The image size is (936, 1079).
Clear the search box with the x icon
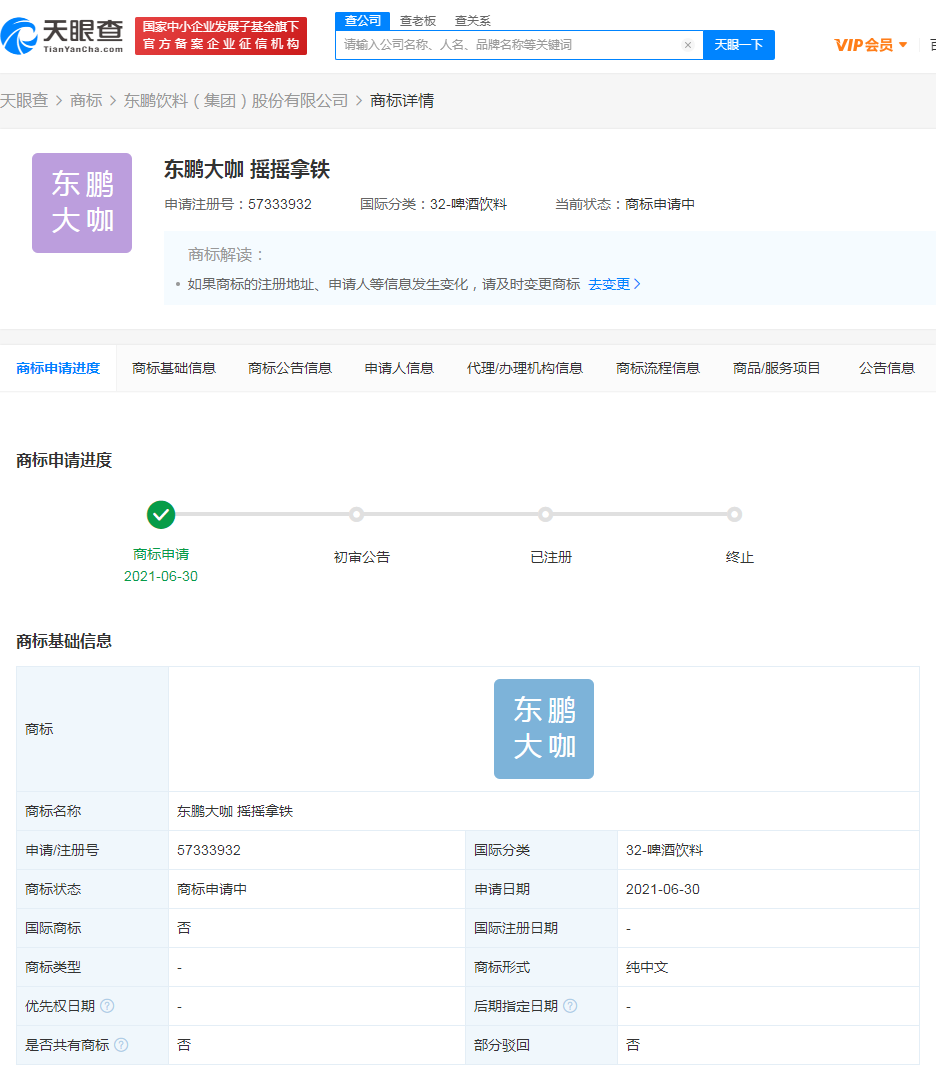coord(688,45)
